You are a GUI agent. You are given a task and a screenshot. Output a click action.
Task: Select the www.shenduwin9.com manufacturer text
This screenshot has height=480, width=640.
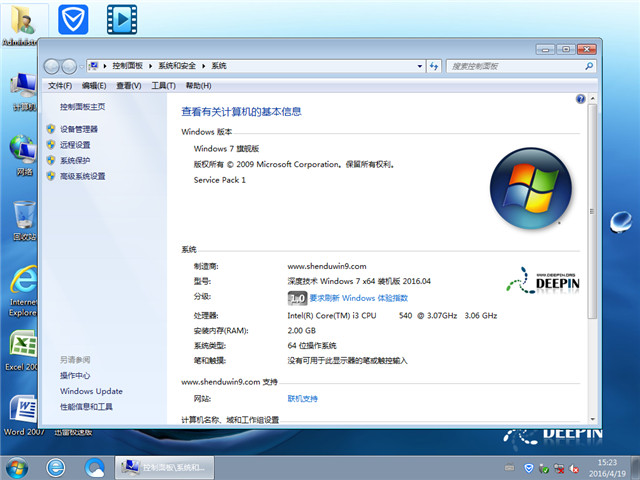327,267
